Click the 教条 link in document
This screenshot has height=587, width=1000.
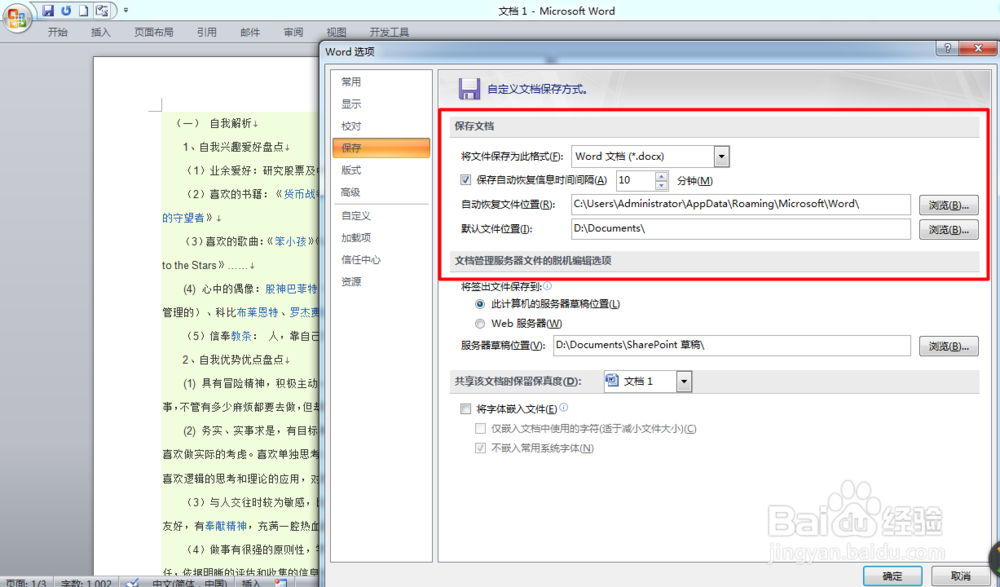pyautogui.click(x=241, y=336)
